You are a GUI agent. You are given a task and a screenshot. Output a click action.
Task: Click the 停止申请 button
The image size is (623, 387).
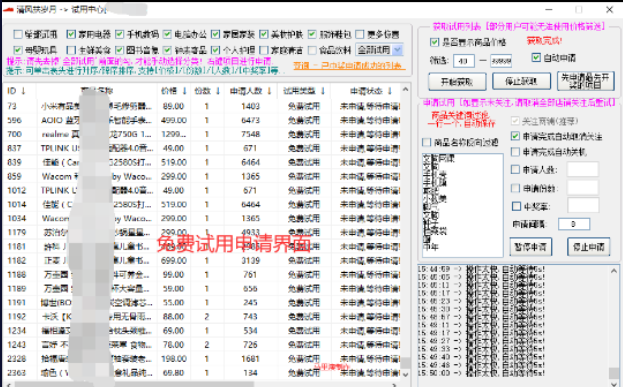[588, 247]
